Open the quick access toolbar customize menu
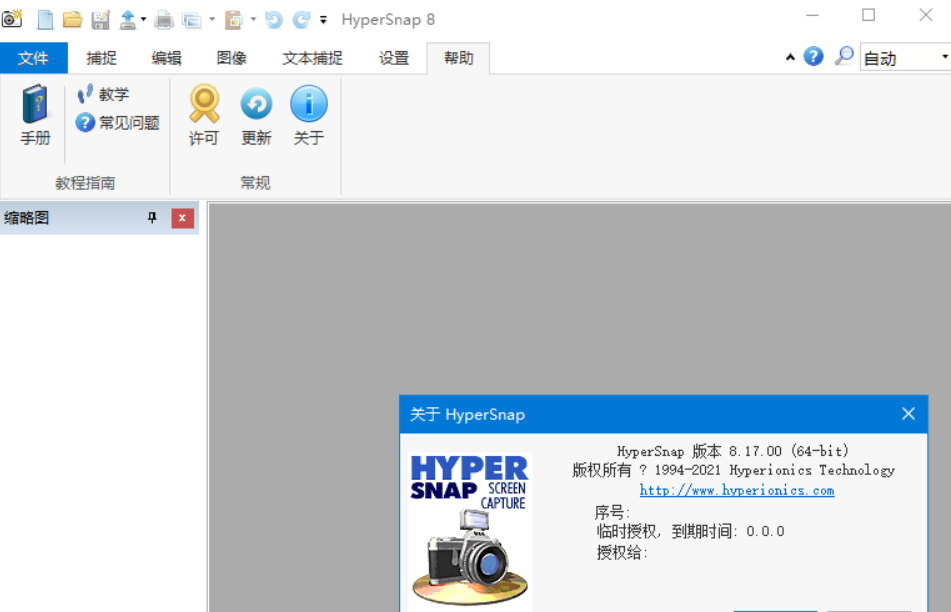 (x=323, y=20)
